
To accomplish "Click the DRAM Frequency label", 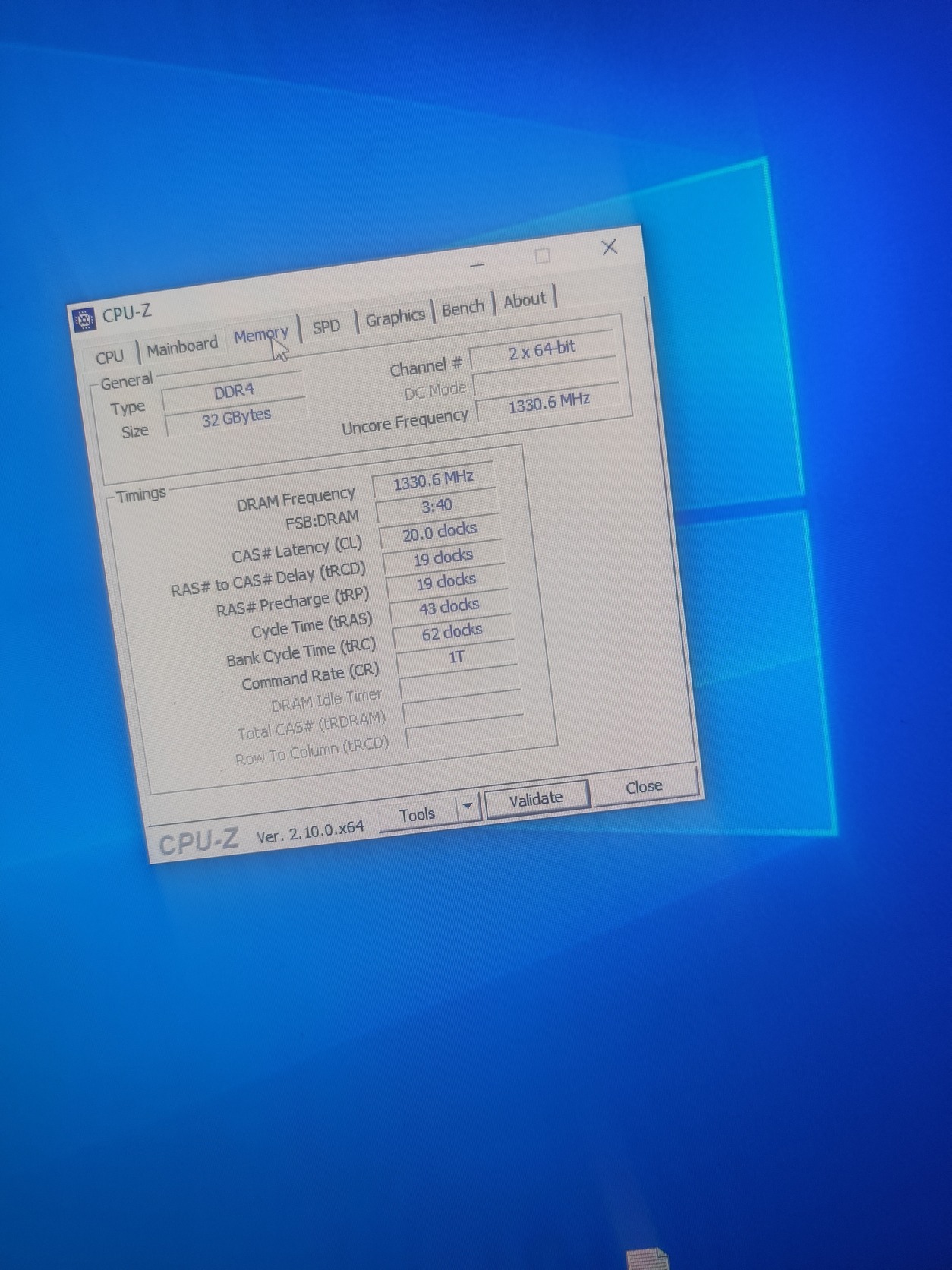I will click(296, 499).
